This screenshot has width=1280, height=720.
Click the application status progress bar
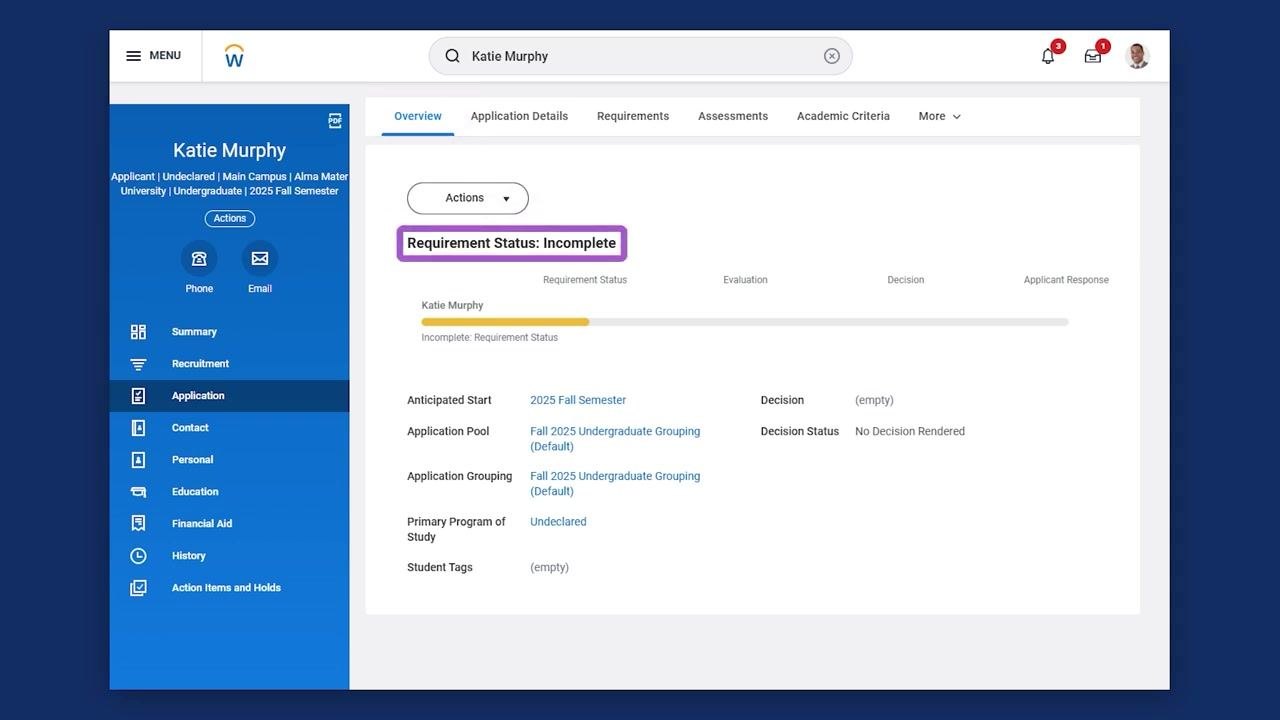(x=745, y=322)
